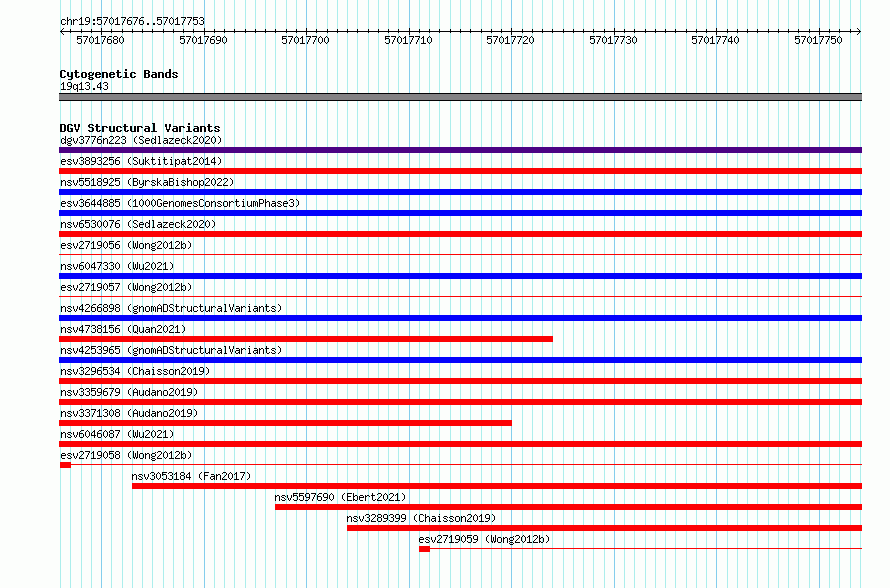This screenshot has width=890, height=588.
Task: Click ruler position 57017720
Action: (510, 40)
